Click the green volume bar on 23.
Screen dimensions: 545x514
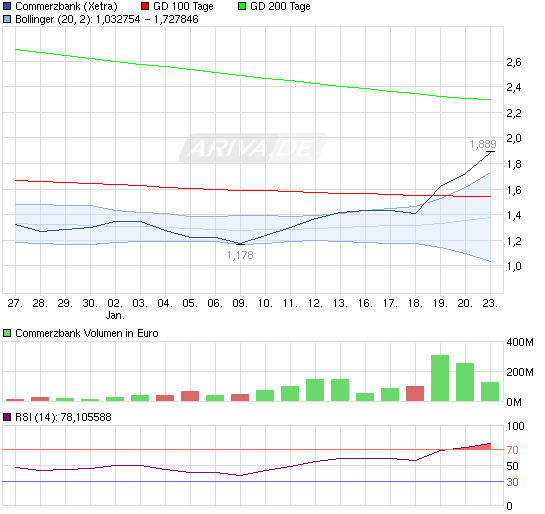[x=490, y=392]
